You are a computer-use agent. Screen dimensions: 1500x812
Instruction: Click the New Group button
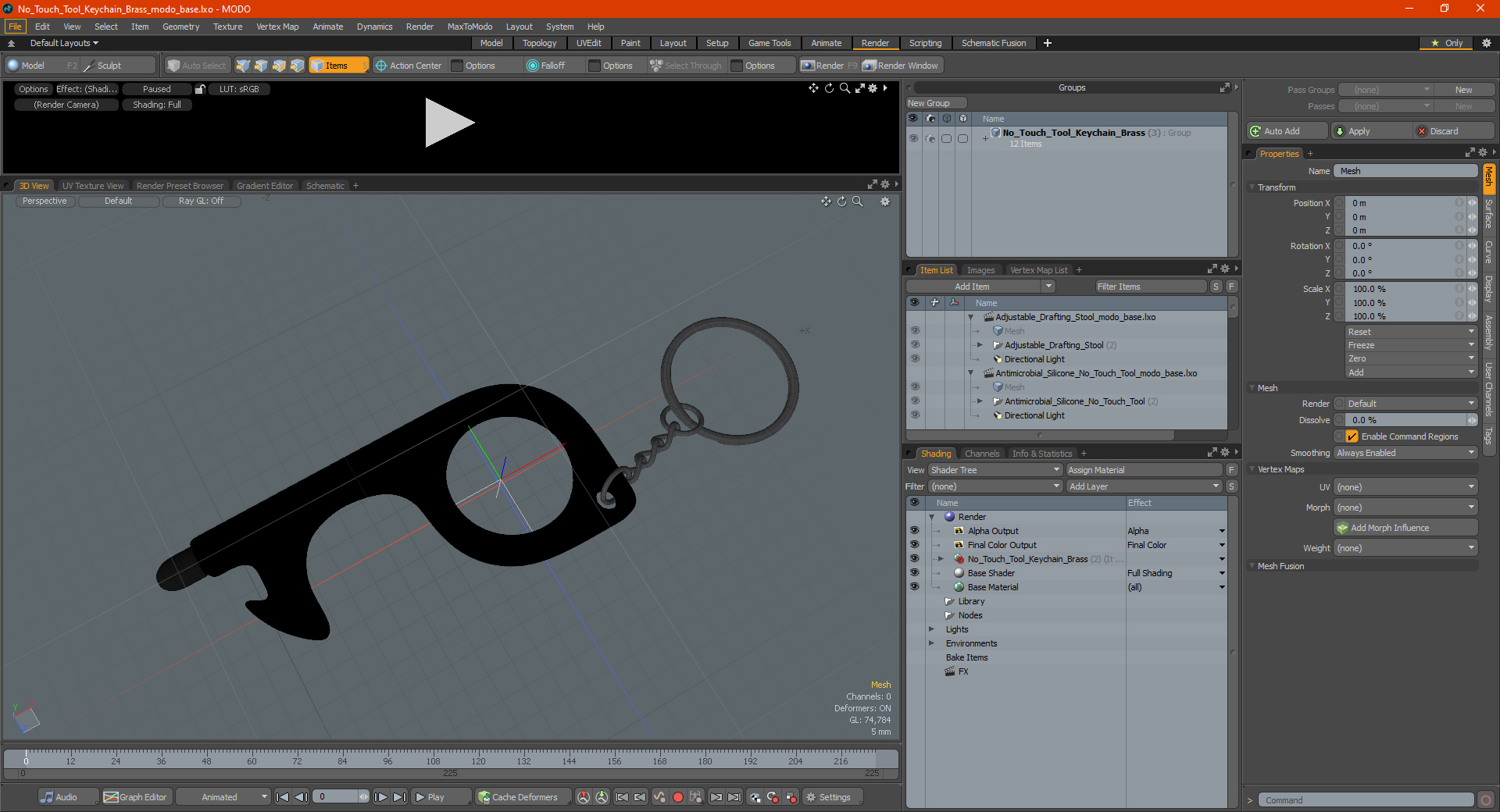click(936, 103)
